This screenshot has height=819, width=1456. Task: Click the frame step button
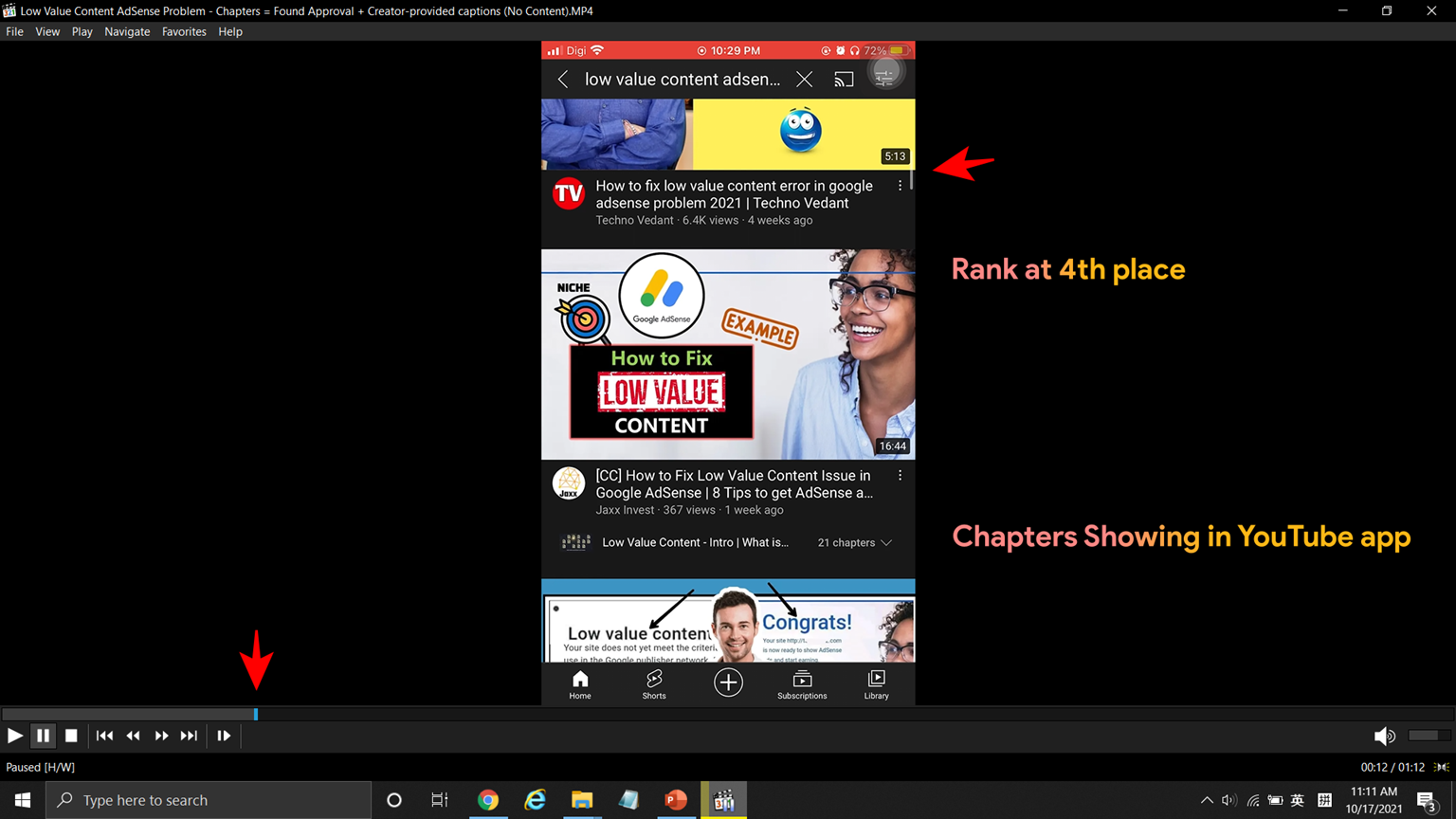coord(224,736)
